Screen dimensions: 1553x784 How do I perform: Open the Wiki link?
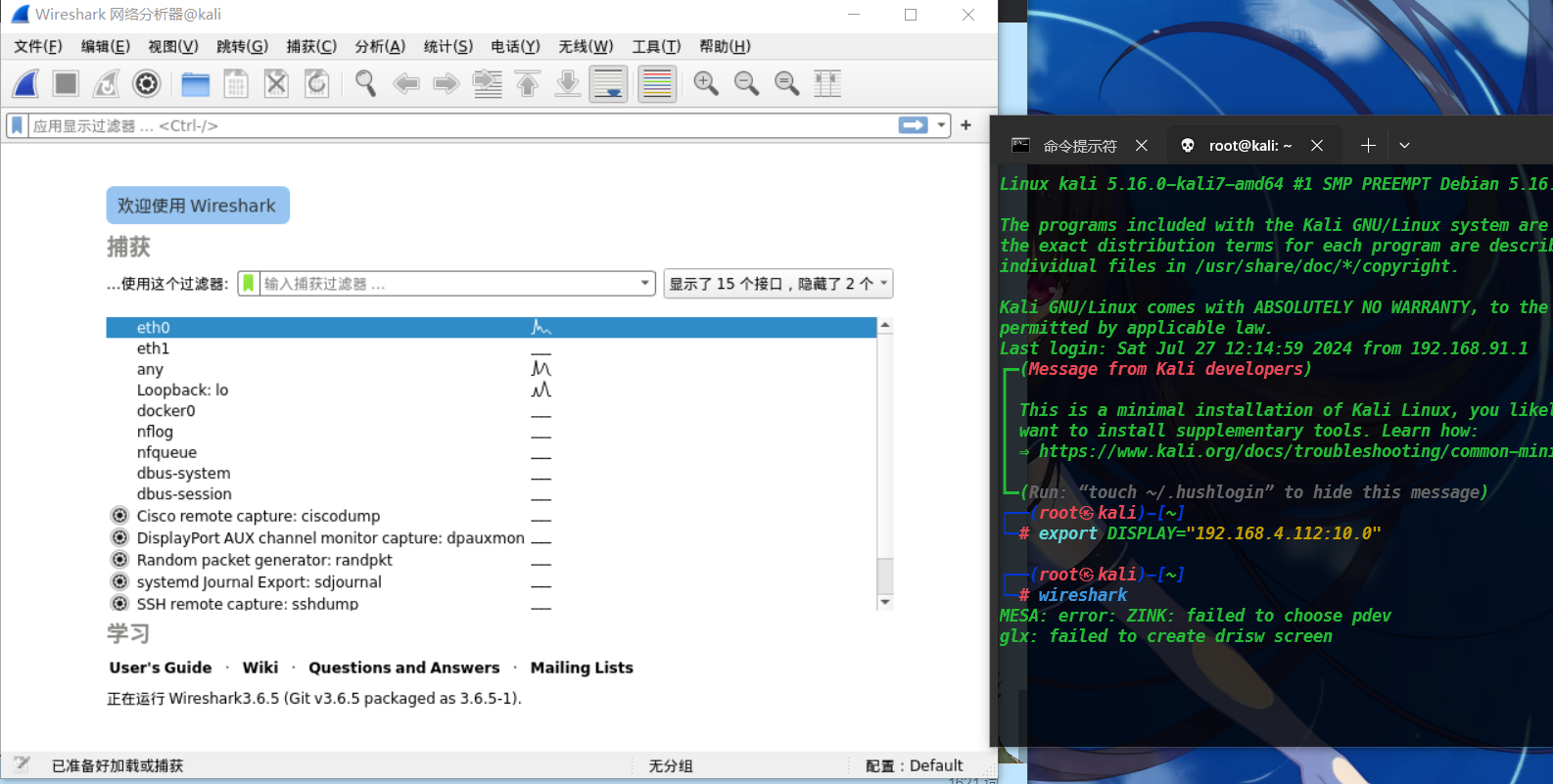click(260, 668)
